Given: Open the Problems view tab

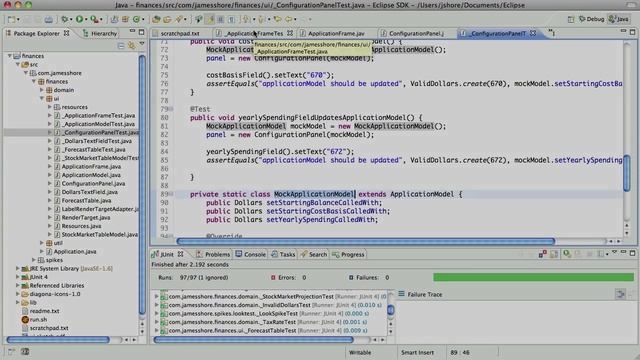Looking at the screenshot, I should click(x=213, y=254).
